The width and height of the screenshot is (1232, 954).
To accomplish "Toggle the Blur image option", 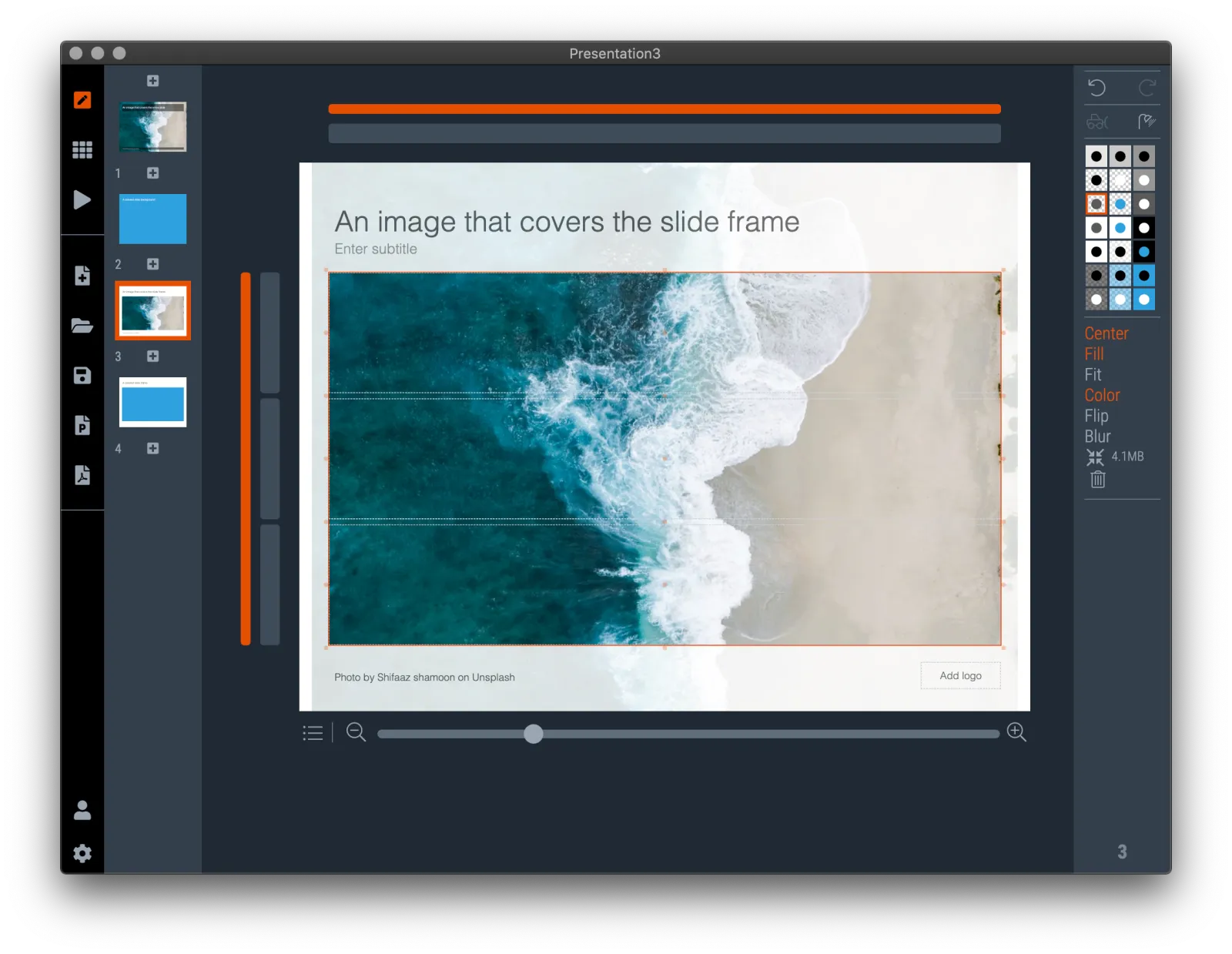I will 1097,437.
